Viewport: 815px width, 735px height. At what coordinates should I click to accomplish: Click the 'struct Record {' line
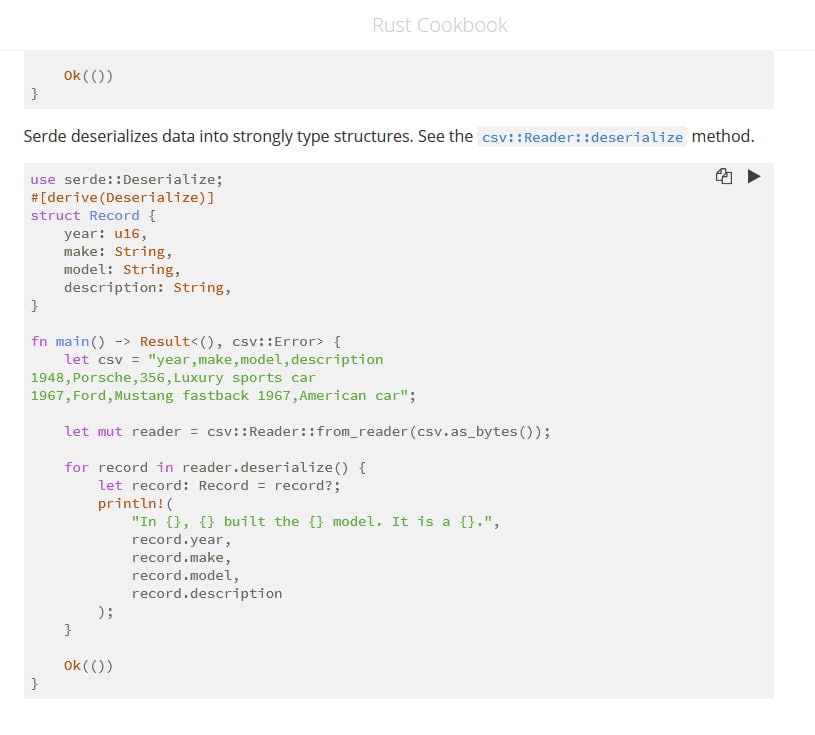(x=93, y=216)
